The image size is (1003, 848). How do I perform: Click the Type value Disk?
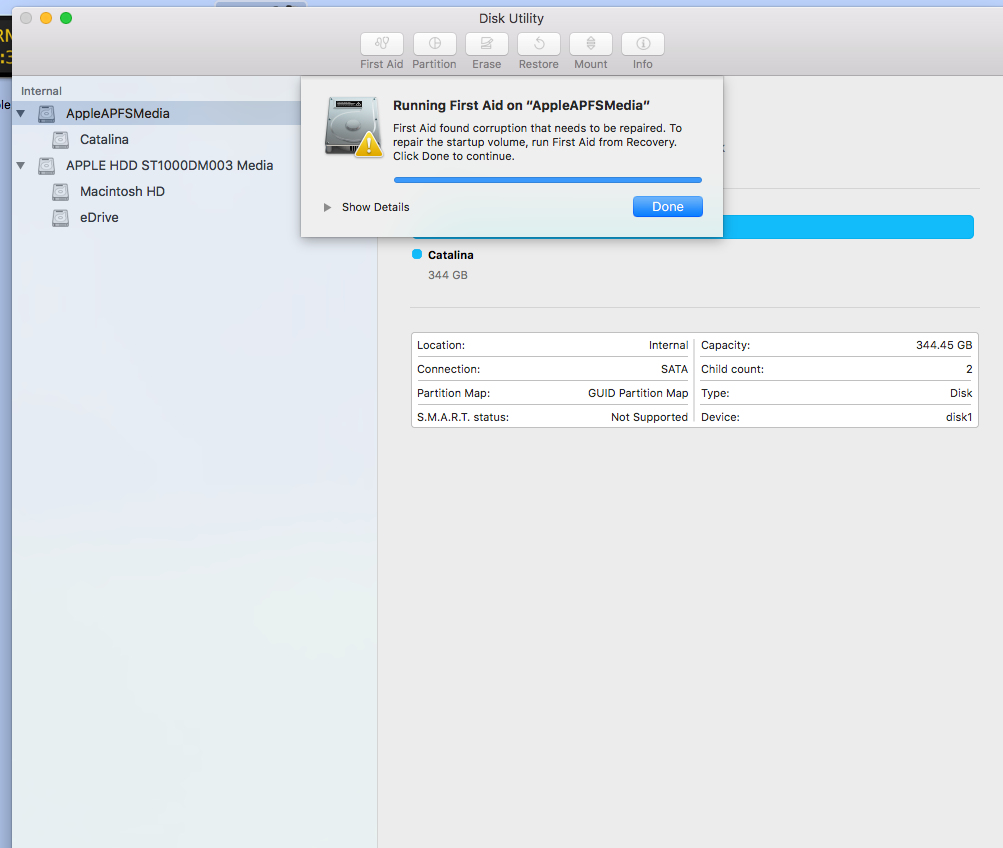(x=961, y=393)
